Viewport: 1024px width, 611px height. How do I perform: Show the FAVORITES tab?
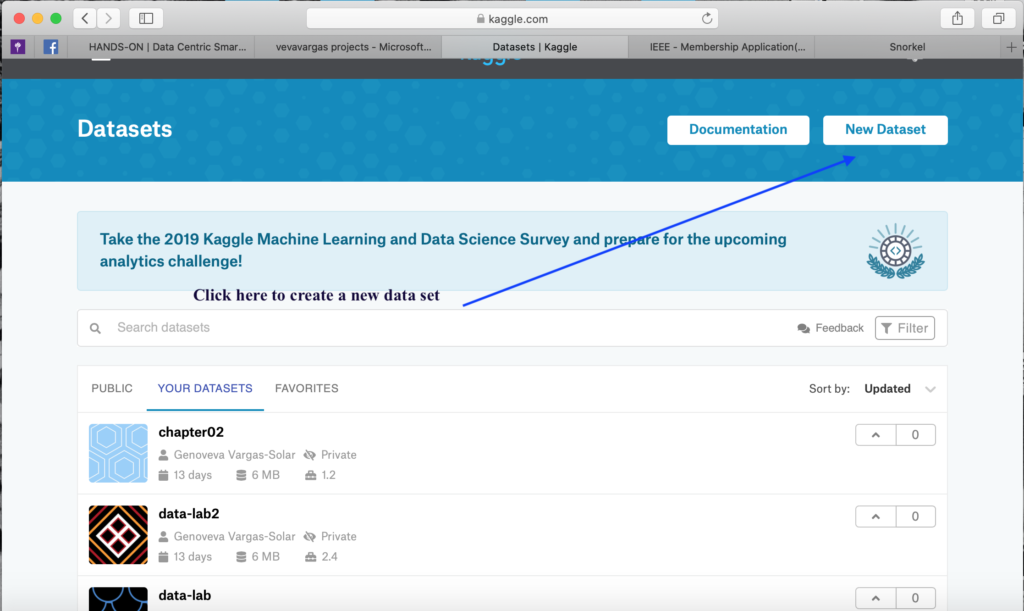pos(306,388)
